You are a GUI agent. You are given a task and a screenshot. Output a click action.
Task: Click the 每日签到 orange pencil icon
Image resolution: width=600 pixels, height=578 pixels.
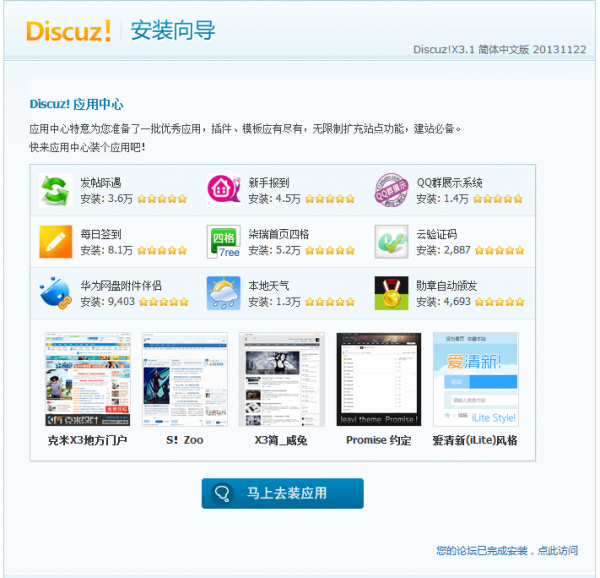[x=55, y=242]
